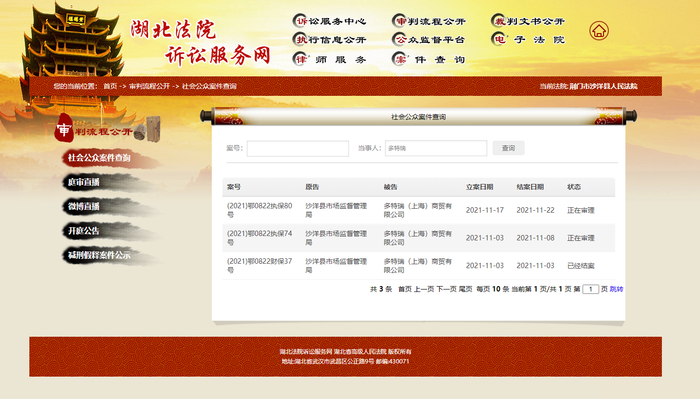This screenshot has height=399, width=700.
Task: Click closing date 2021-11-22
Action: pyautogui.click(x=535, y=210)
